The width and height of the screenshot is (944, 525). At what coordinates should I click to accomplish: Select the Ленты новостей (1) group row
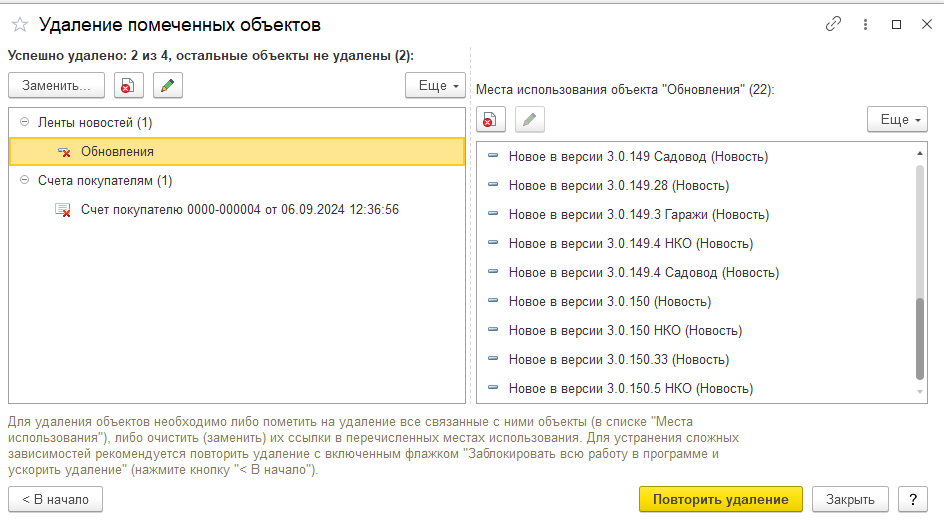tap(237, 123)
